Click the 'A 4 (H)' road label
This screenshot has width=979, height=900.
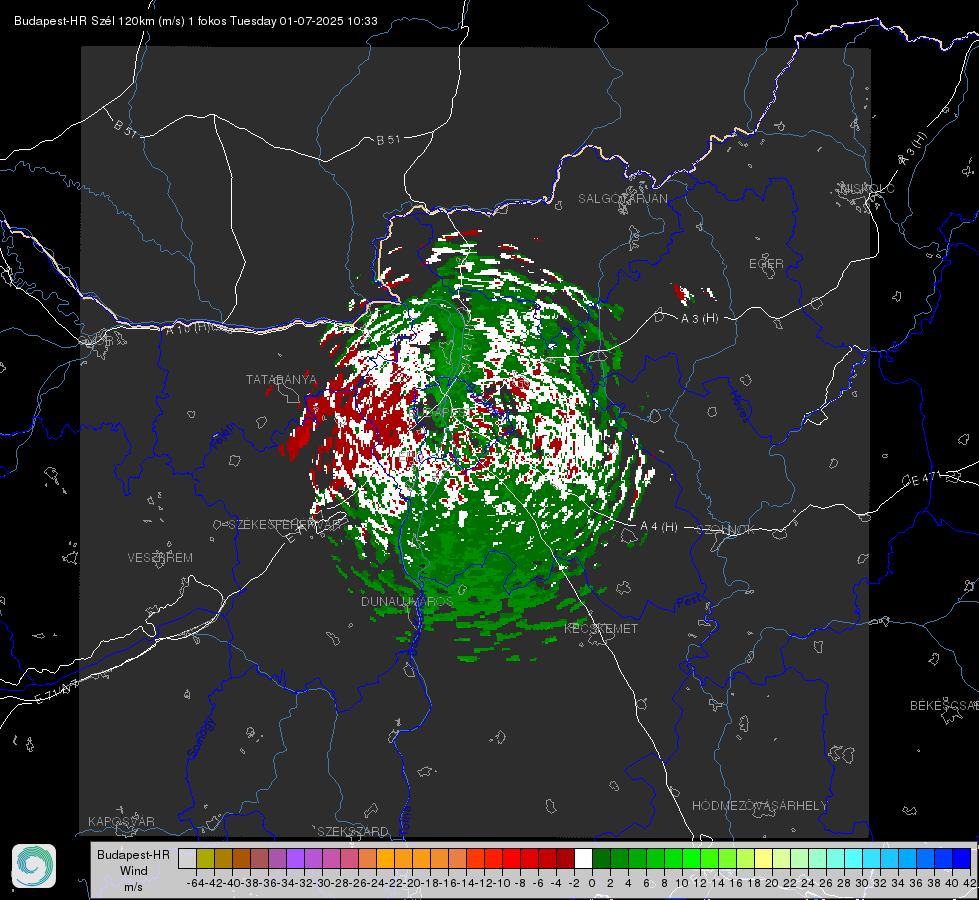pos(659,527)
